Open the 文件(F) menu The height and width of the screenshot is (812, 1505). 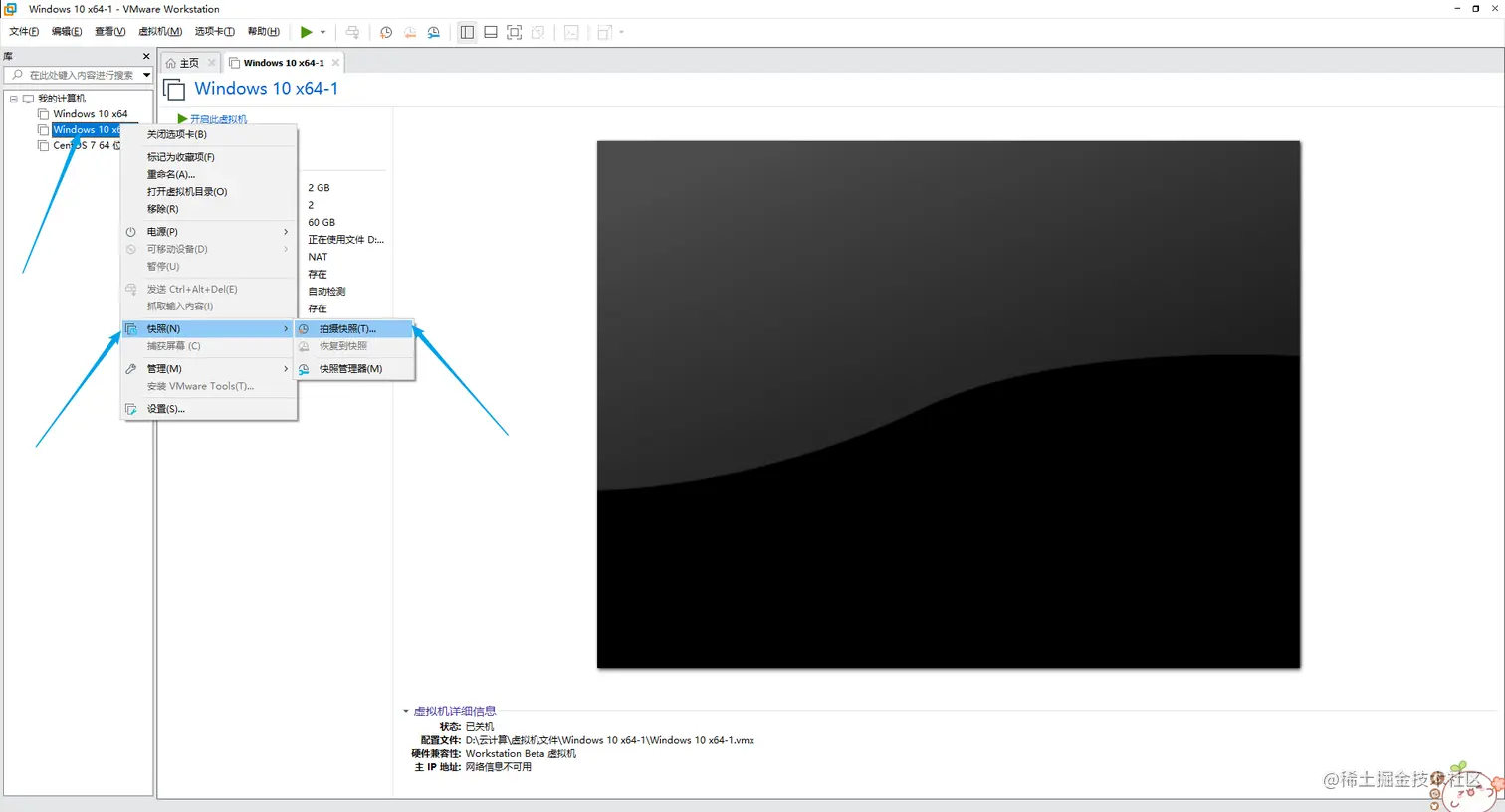click(x=24, y=32)
